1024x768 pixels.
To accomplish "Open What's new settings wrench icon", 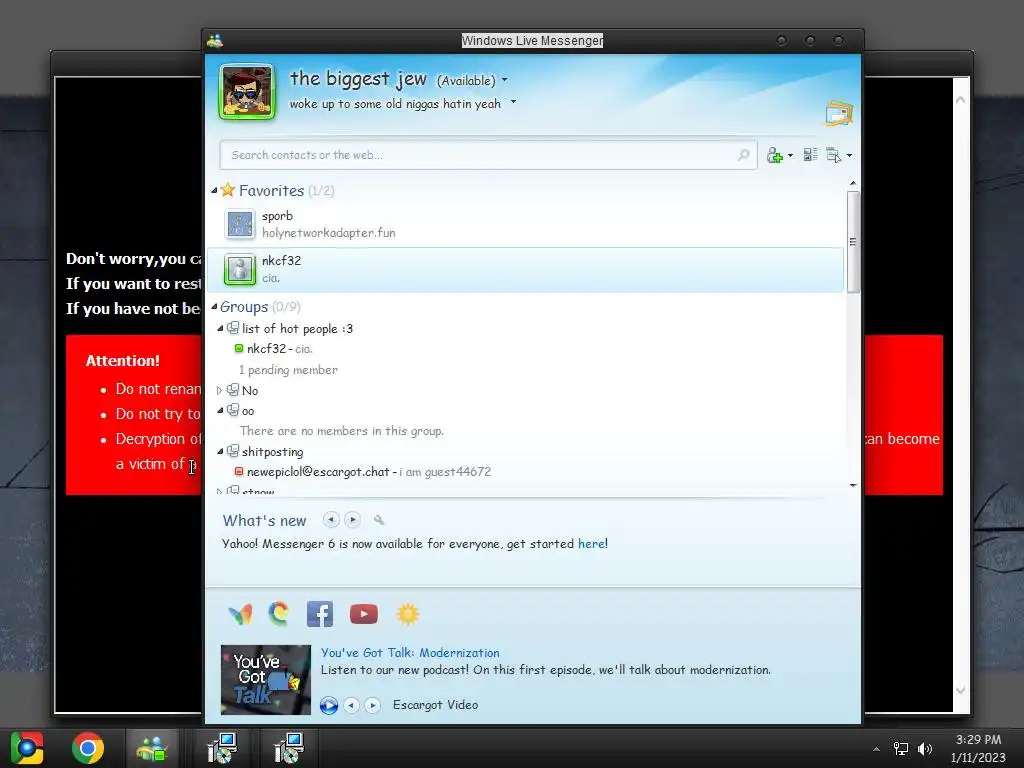I will coord(379,520).
